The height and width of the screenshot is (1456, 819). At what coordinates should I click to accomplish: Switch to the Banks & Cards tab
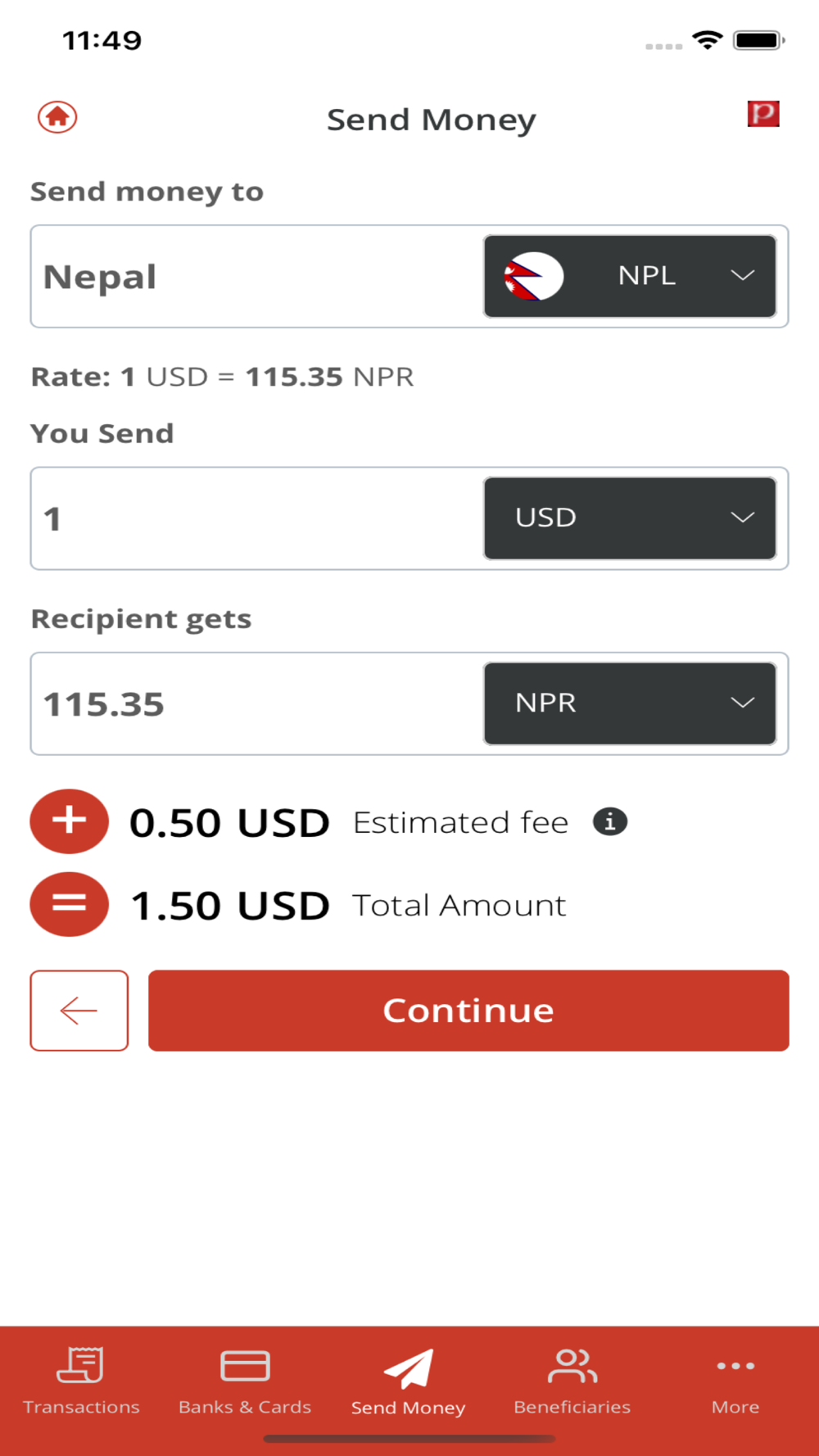245,1381
